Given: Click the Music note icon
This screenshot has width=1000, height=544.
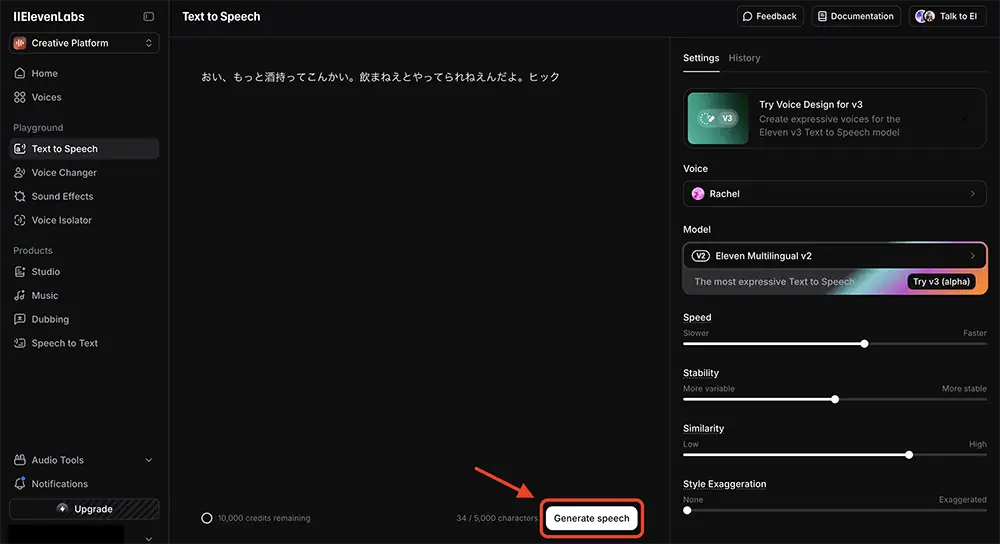Looking at the screenshot, I should coord(20,295).
